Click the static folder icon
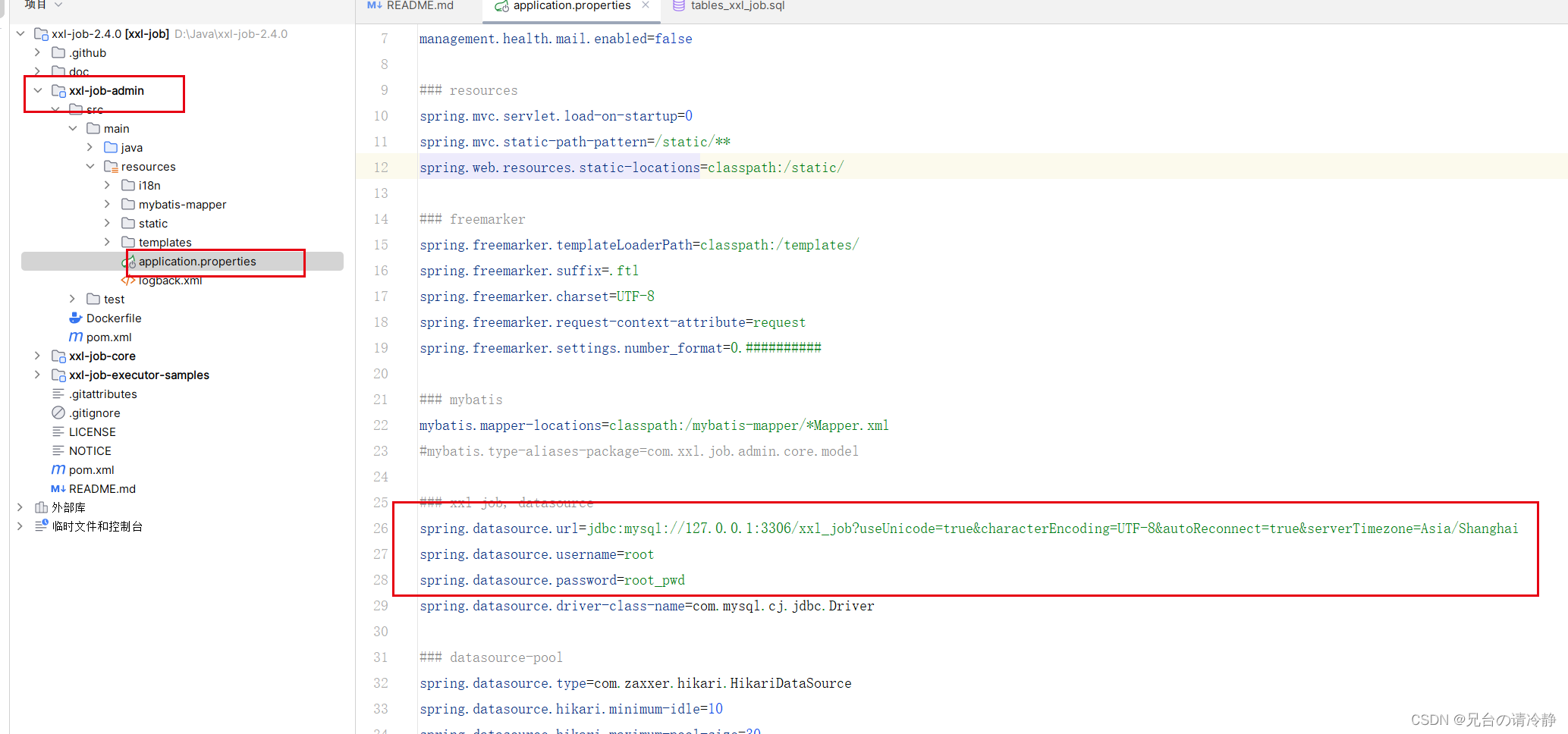 [x=128, y=223]
